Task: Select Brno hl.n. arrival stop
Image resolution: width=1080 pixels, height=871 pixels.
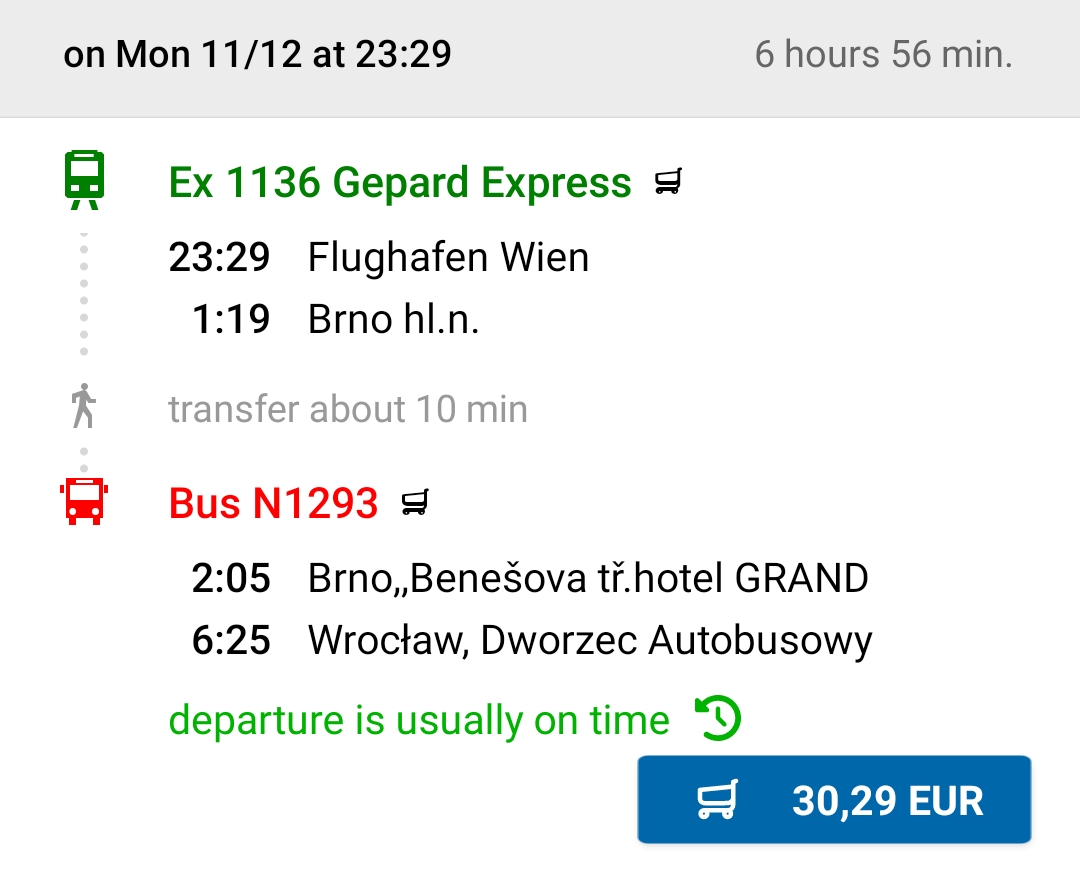Action: click(x=393, y=319)
